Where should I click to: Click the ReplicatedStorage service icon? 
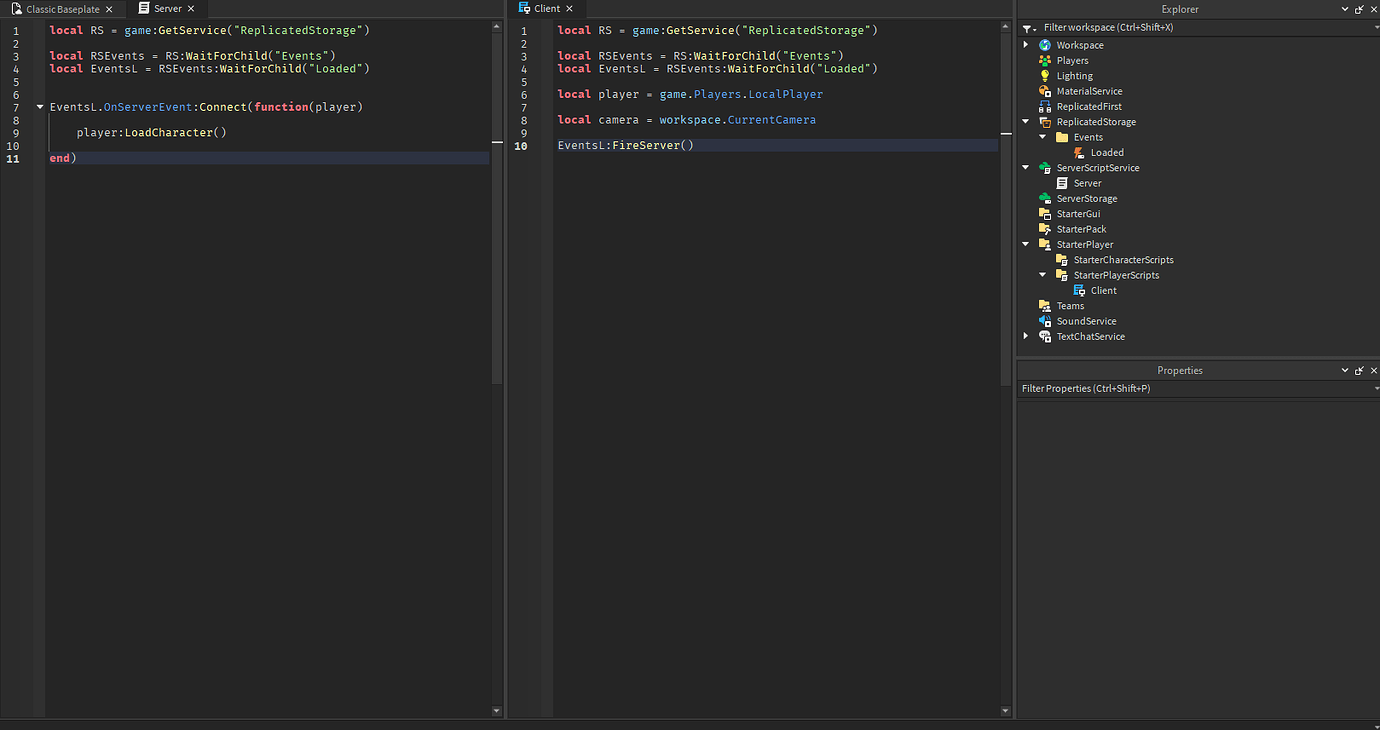1045,121
